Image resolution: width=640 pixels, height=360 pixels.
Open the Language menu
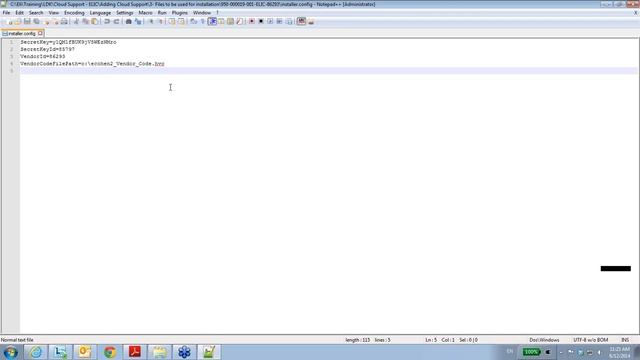coord(100,13)
